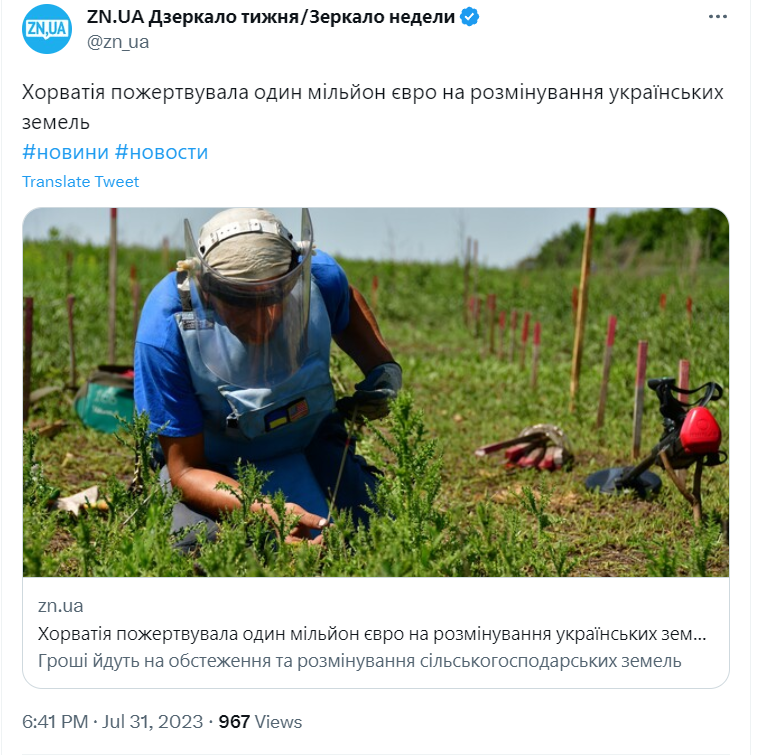Click the word земель in tweet text
758x755 pixels.
(56, 122)
